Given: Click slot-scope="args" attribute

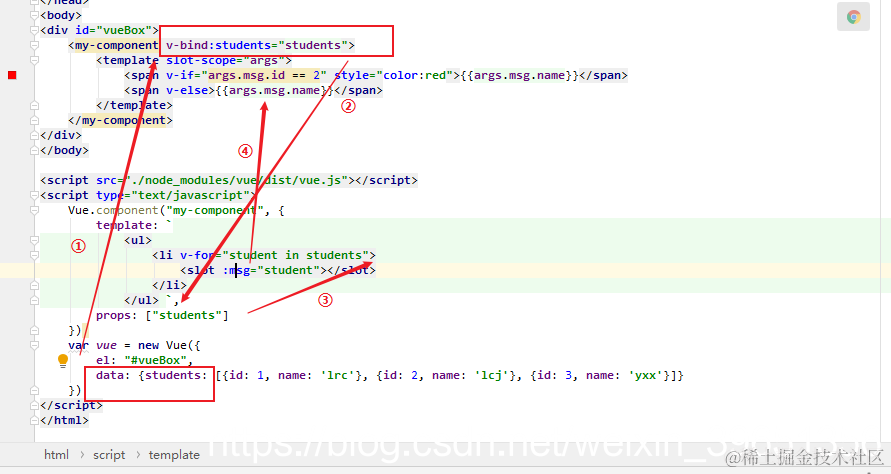Looking at the screenshot, I should [225, 60].
